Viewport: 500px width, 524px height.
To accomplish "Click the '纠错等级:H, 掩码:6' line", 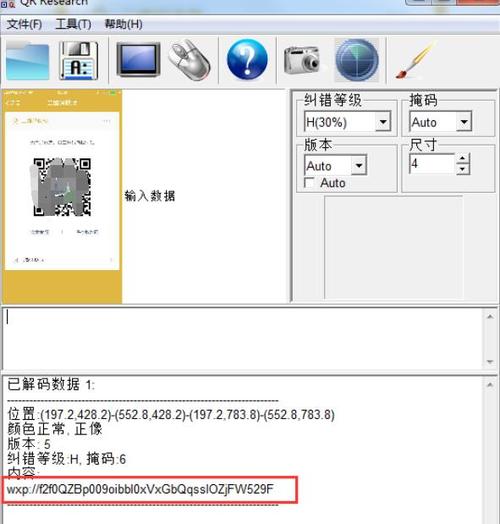I will pos(67,459).
